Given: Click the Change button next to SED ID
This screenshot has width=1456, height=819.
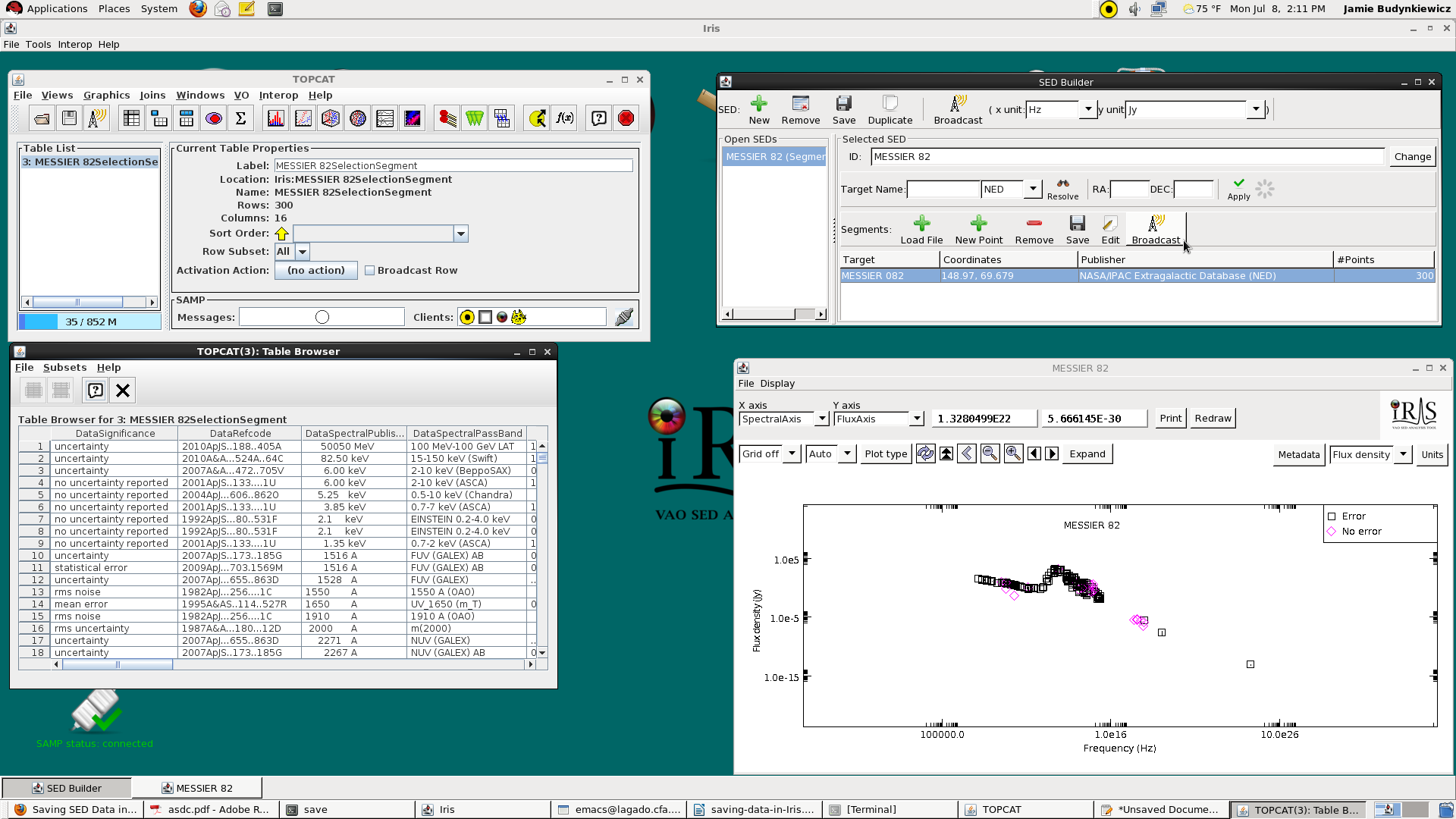Looking at the screenshot, I should (x=1412, y=157).
